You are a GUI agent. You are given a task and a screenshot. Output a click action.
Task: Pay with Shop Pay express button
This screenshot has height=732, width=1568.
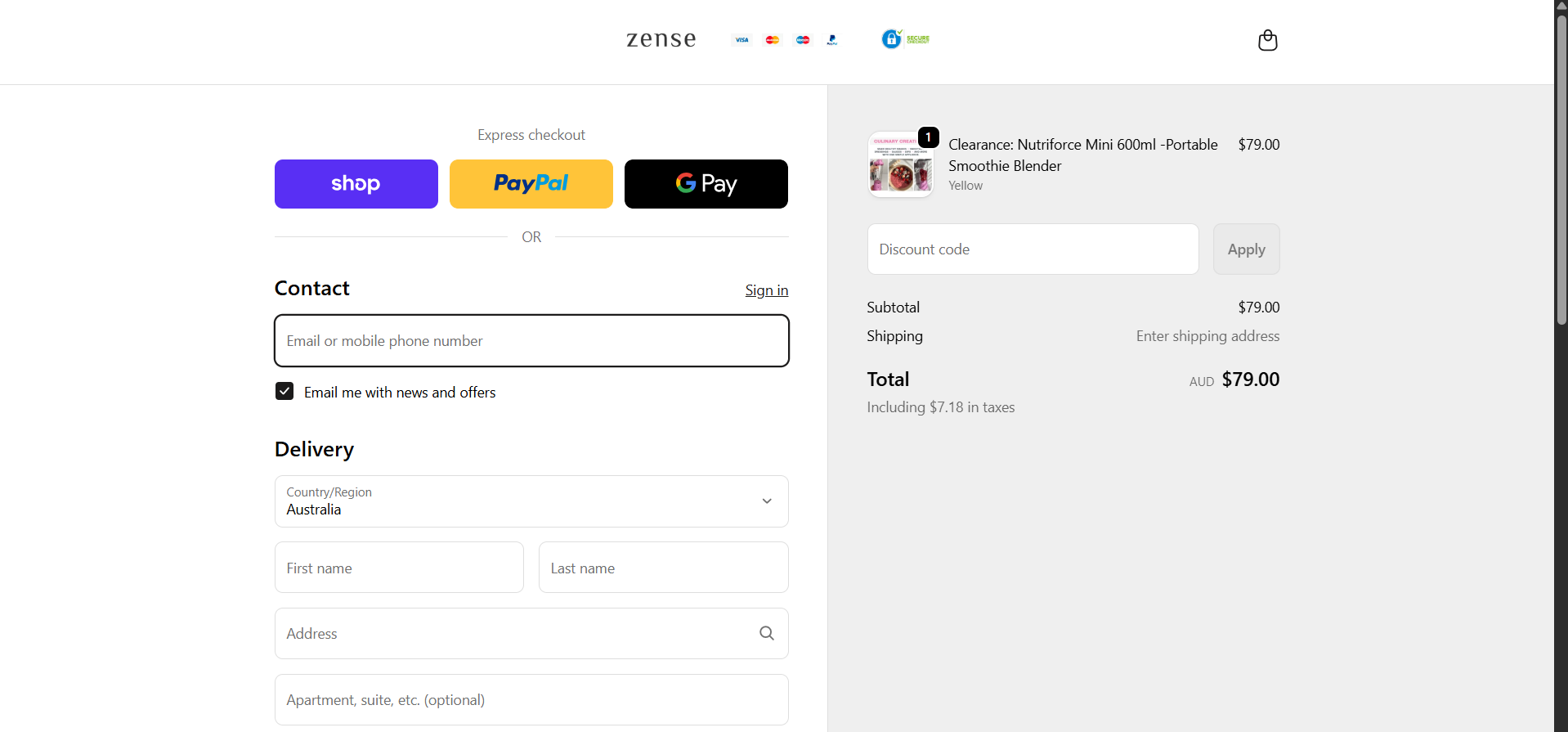356,184
